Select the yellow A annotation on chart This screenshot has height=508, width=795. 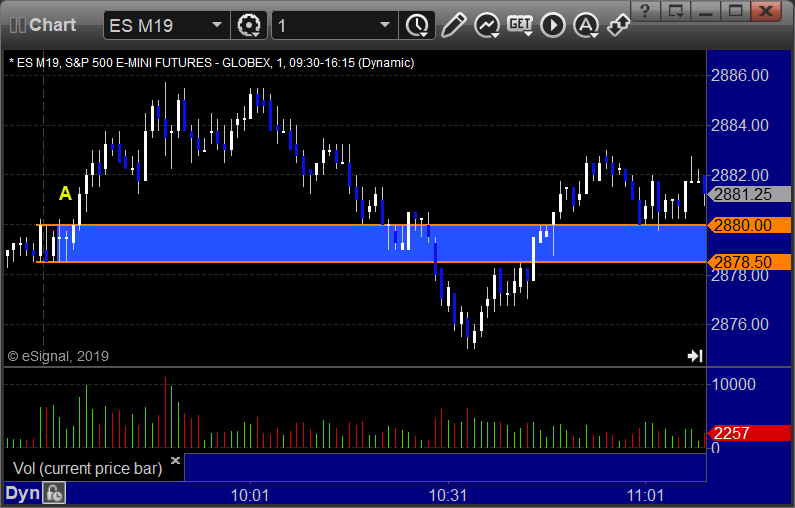tap(65, 193)
